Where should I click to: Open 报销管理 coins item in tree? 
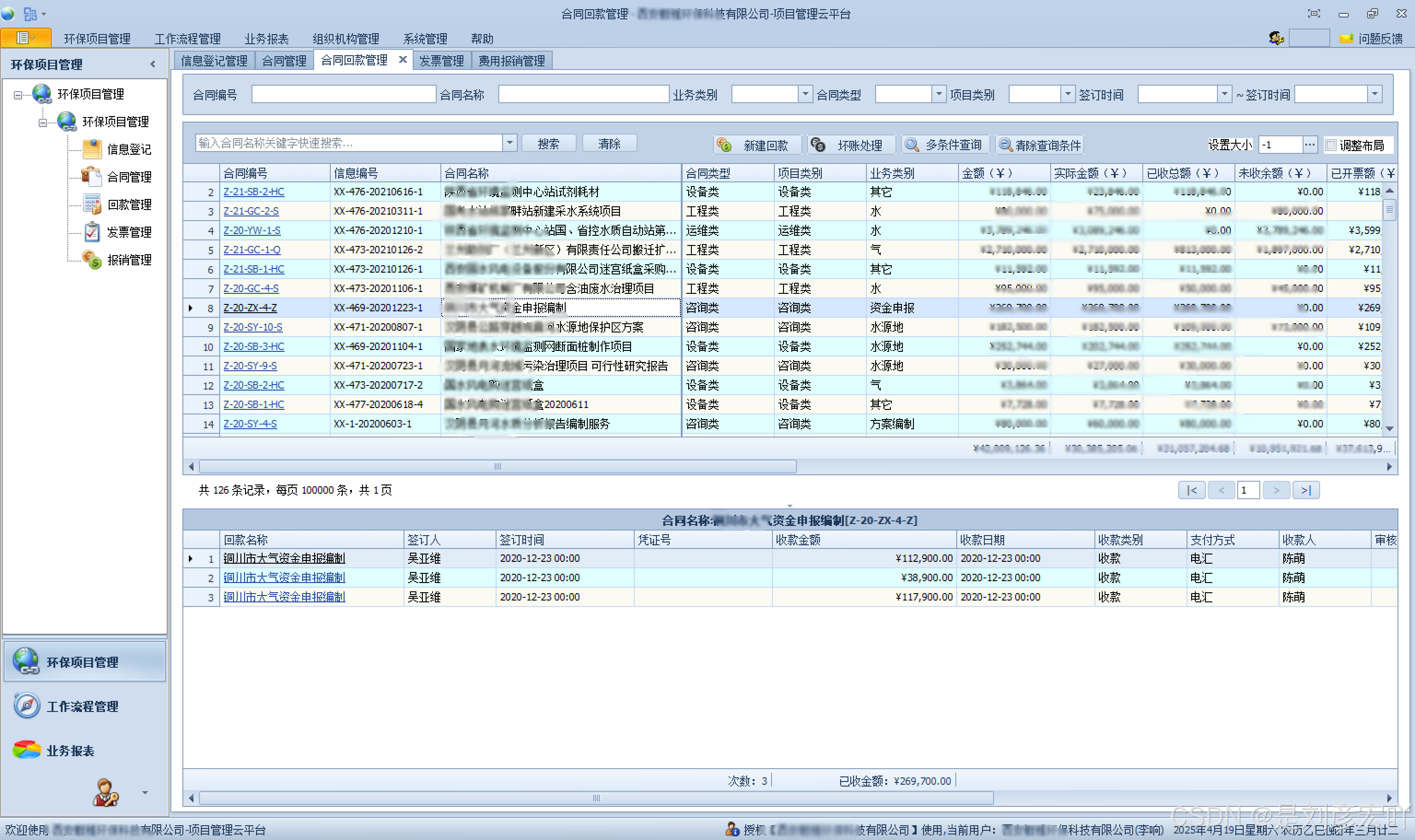click(x=129, y=260)
